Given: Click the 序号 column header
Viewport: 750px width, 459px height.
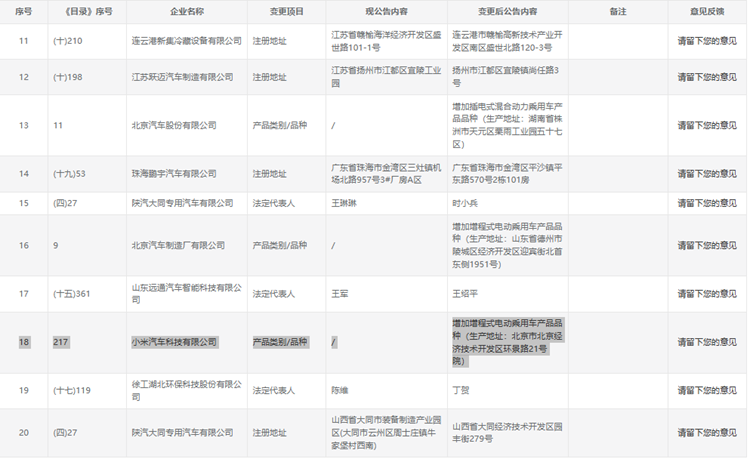Looking at the screenshot, I should click(23, 11).
